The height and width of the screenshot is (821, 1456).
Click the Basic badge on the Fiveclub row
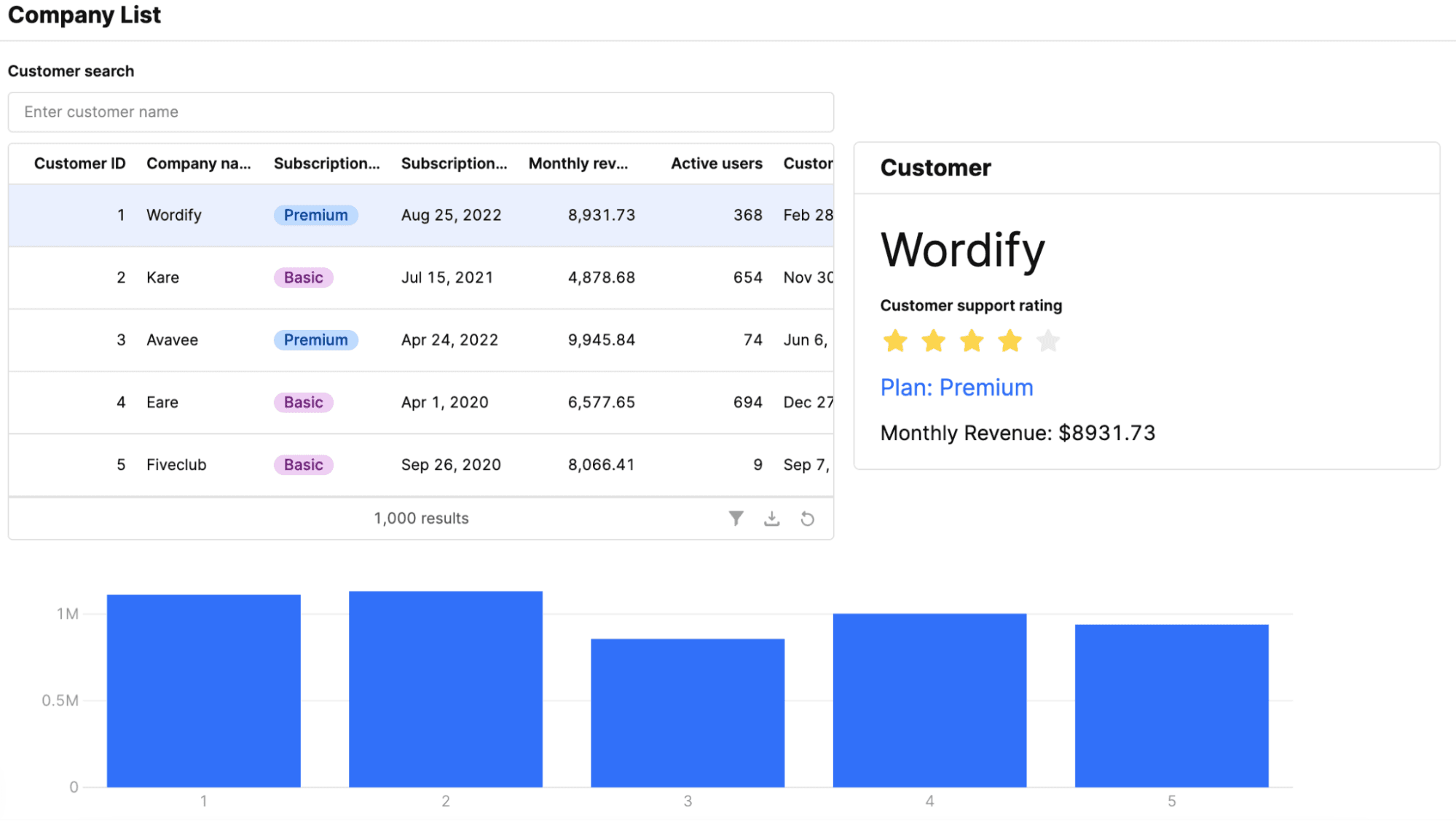pos(303,464)
